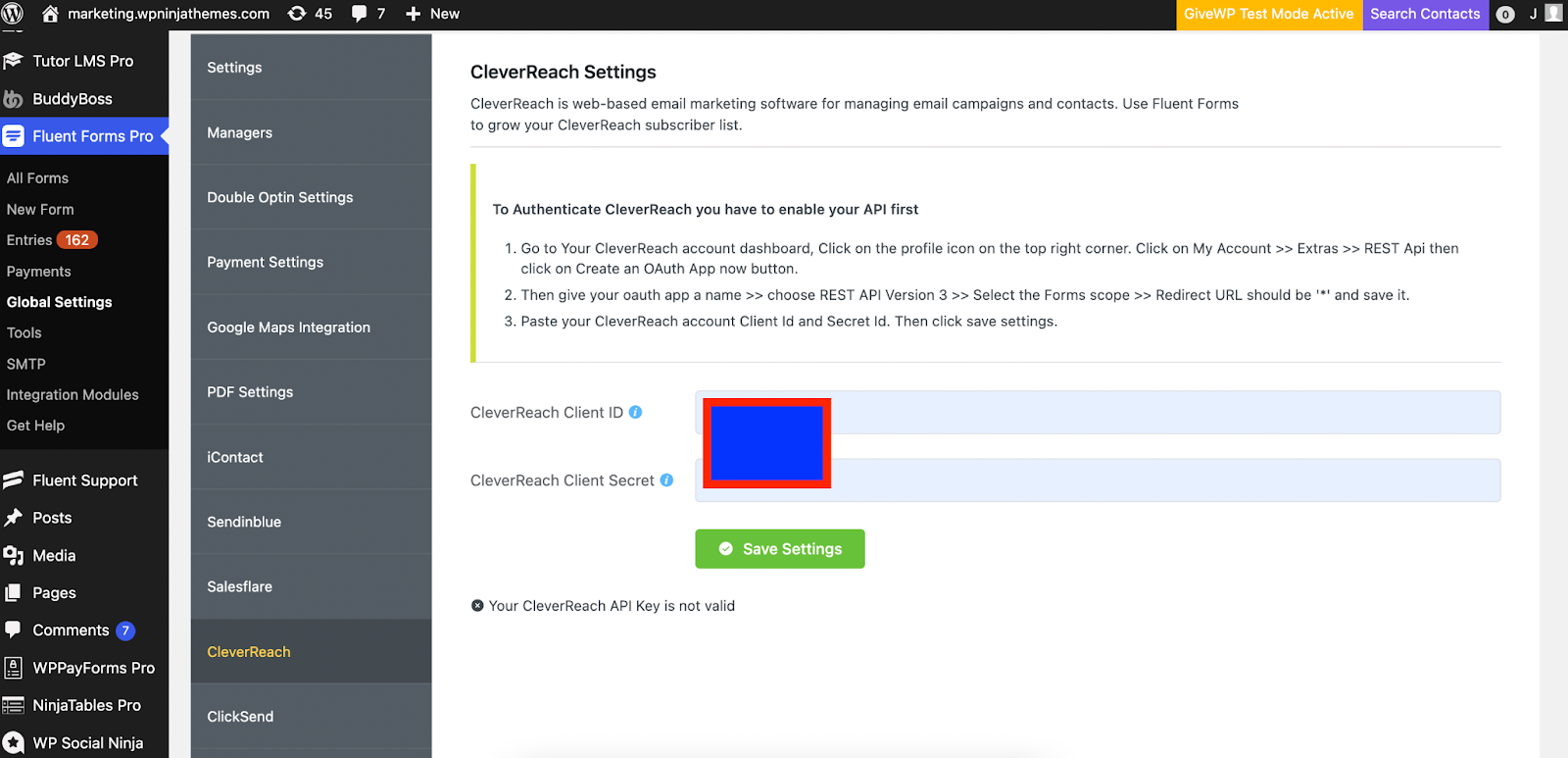Viewport: 1568px width, 758px height.
Task: Open Get Help submenu item
Action: coord(35,426)
